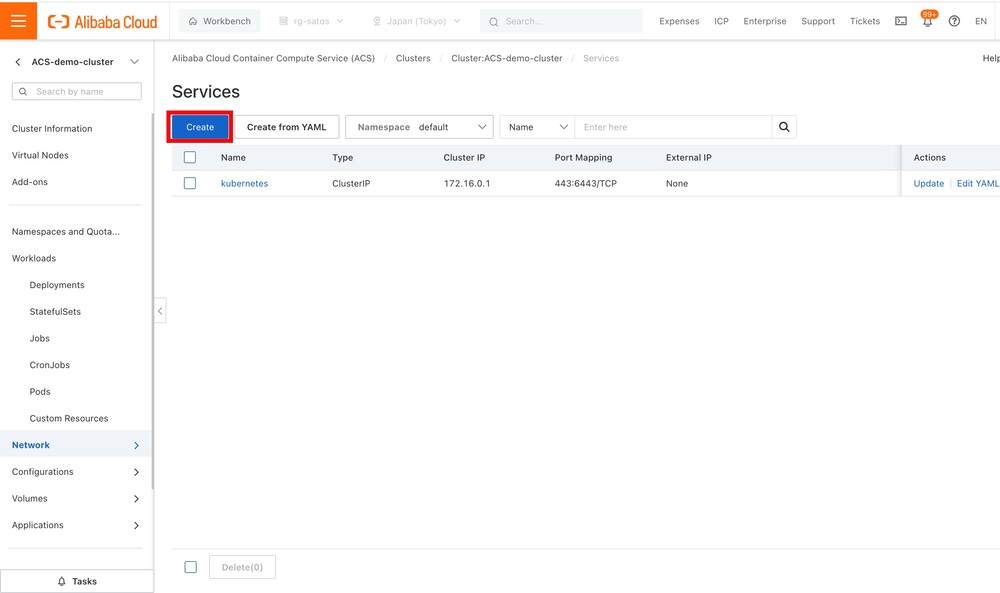This screenshot has height=593, width=1000.
Task: Open Deployments in the sidebar
Action: coord(57,285)
